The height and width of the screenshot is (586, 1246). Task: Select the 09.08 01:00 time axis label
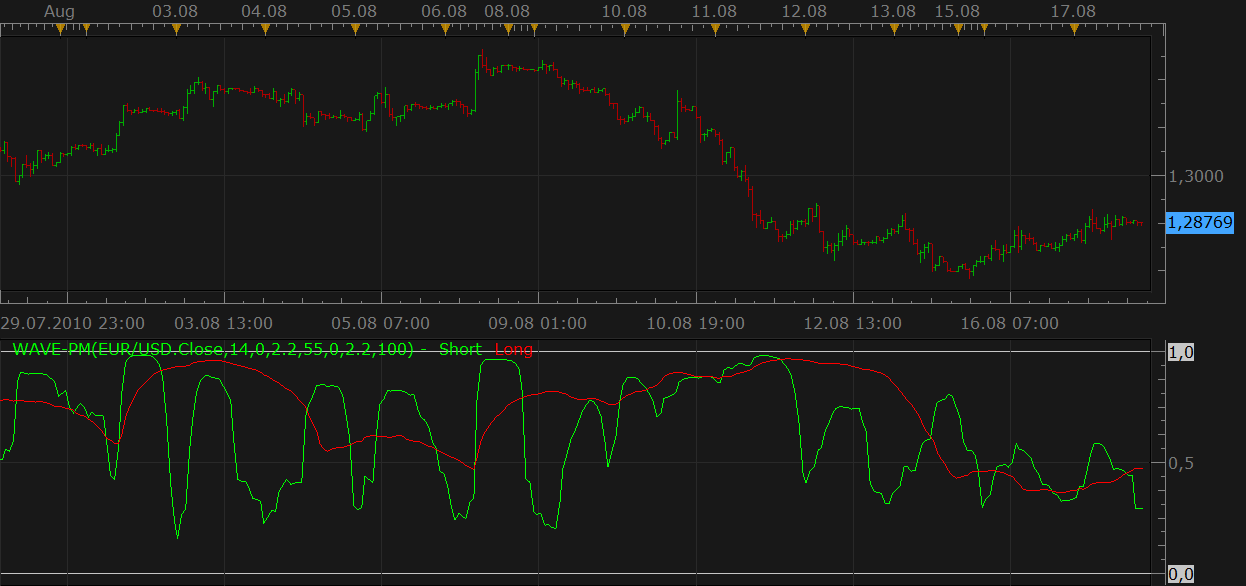tap(536, 323)
